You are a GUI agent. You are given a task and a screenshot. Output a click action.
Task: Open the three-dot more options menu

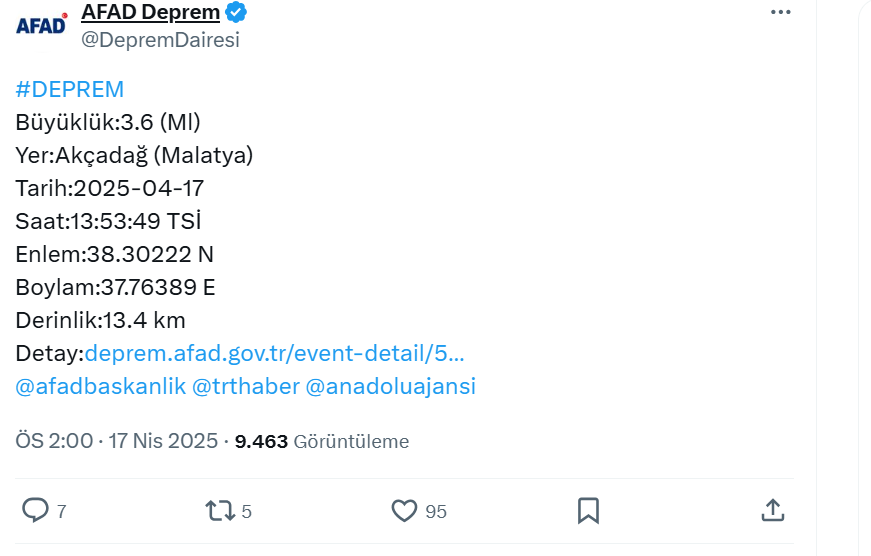click(x=780, y=12)
